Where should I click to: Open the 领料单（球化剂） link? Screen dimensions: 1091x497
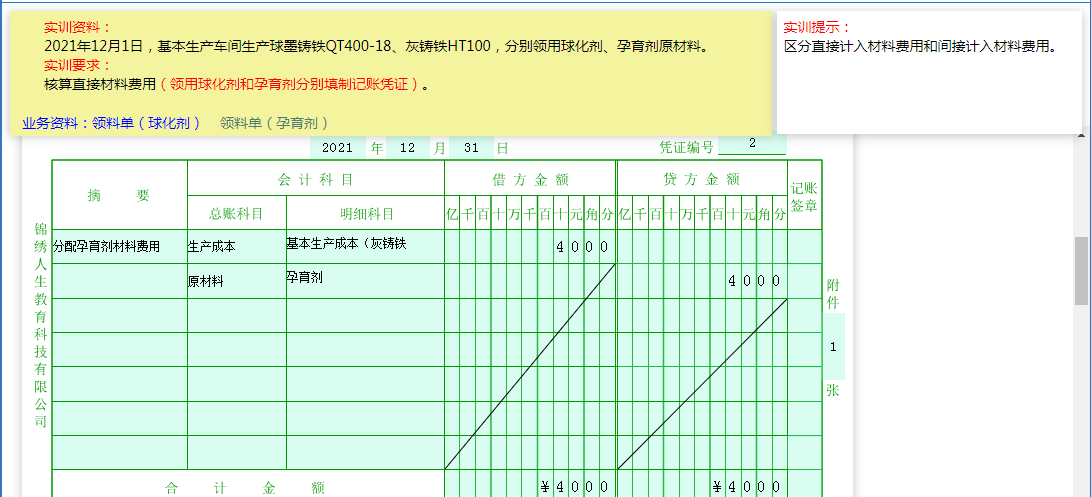pyautogui.click(x=147, y=123)
